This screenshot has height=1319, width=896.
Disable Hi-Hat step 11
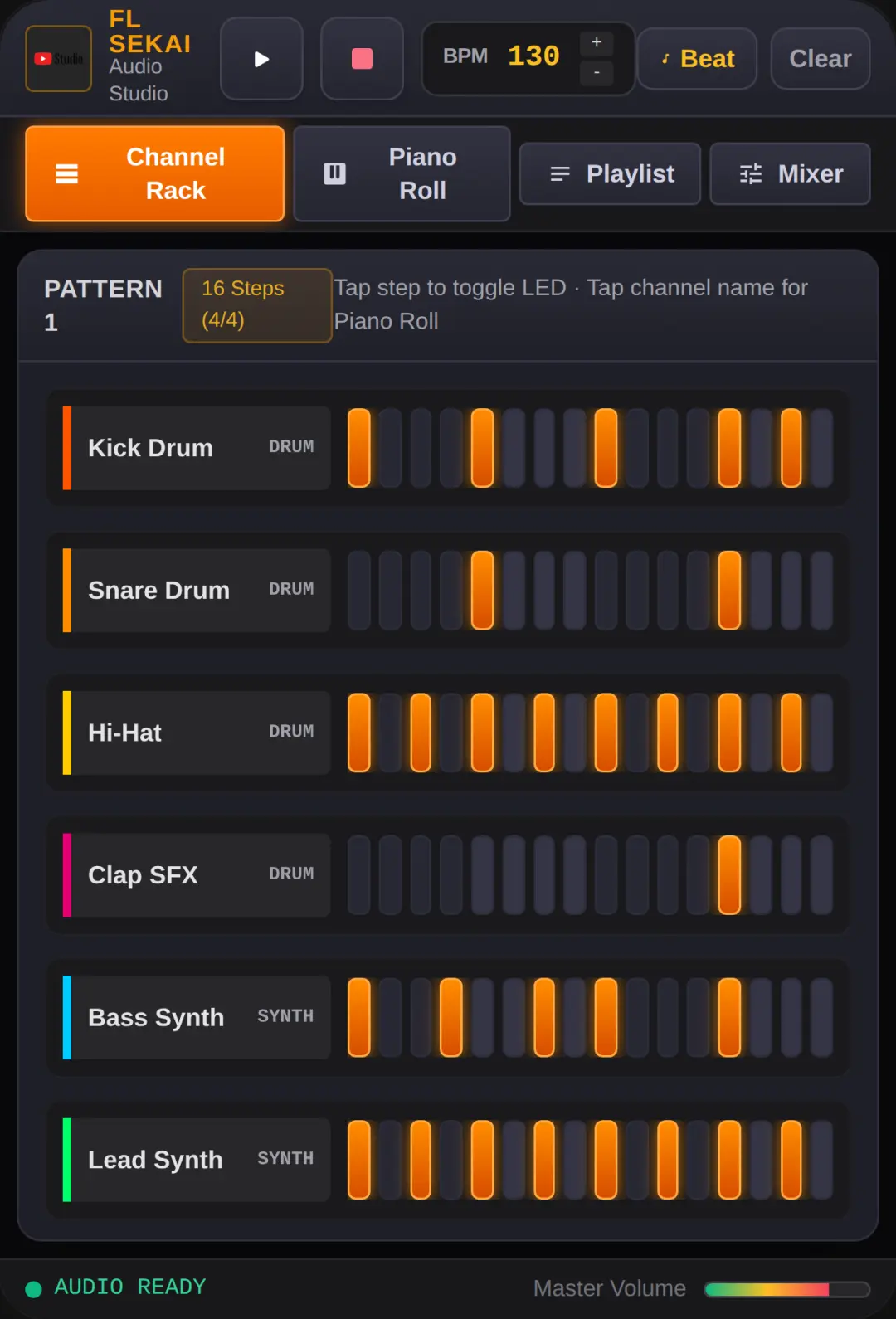(x=668, y=733)
